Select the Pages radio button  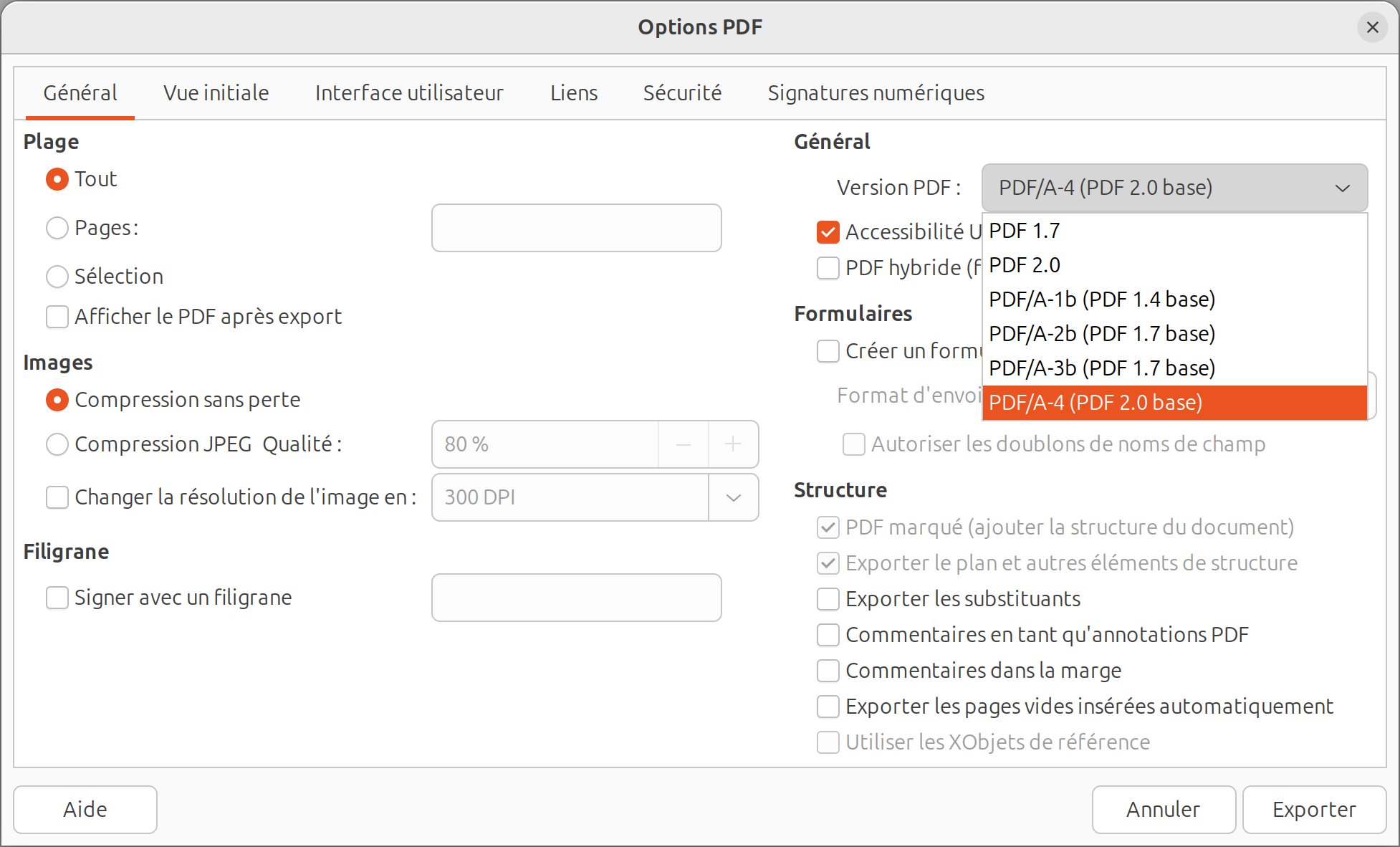click(57, 228)
